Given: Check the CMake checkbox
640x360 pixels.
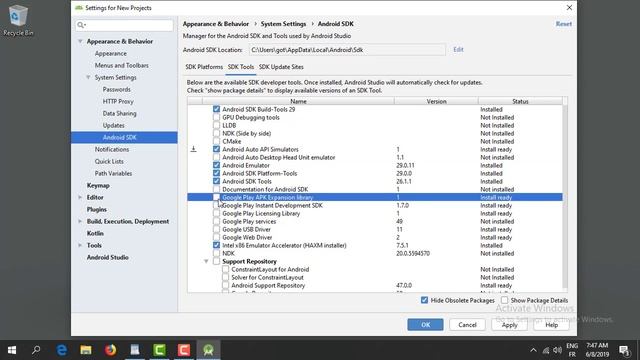Looking at the screenshot, I should [216, 141].
